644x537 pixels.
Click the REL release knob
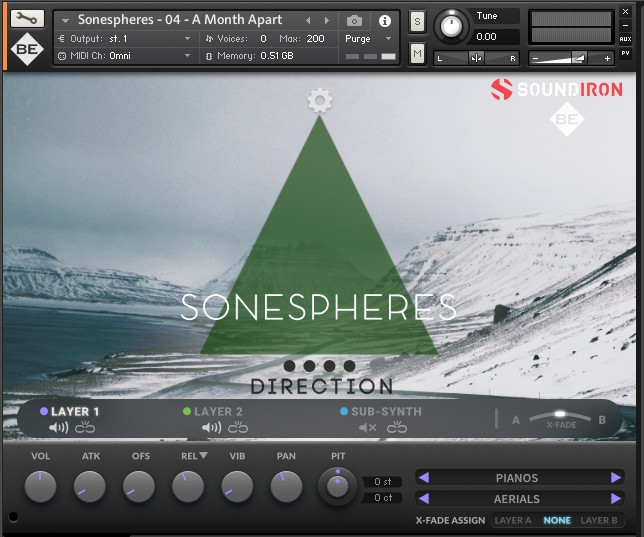(x=188, y=486)
